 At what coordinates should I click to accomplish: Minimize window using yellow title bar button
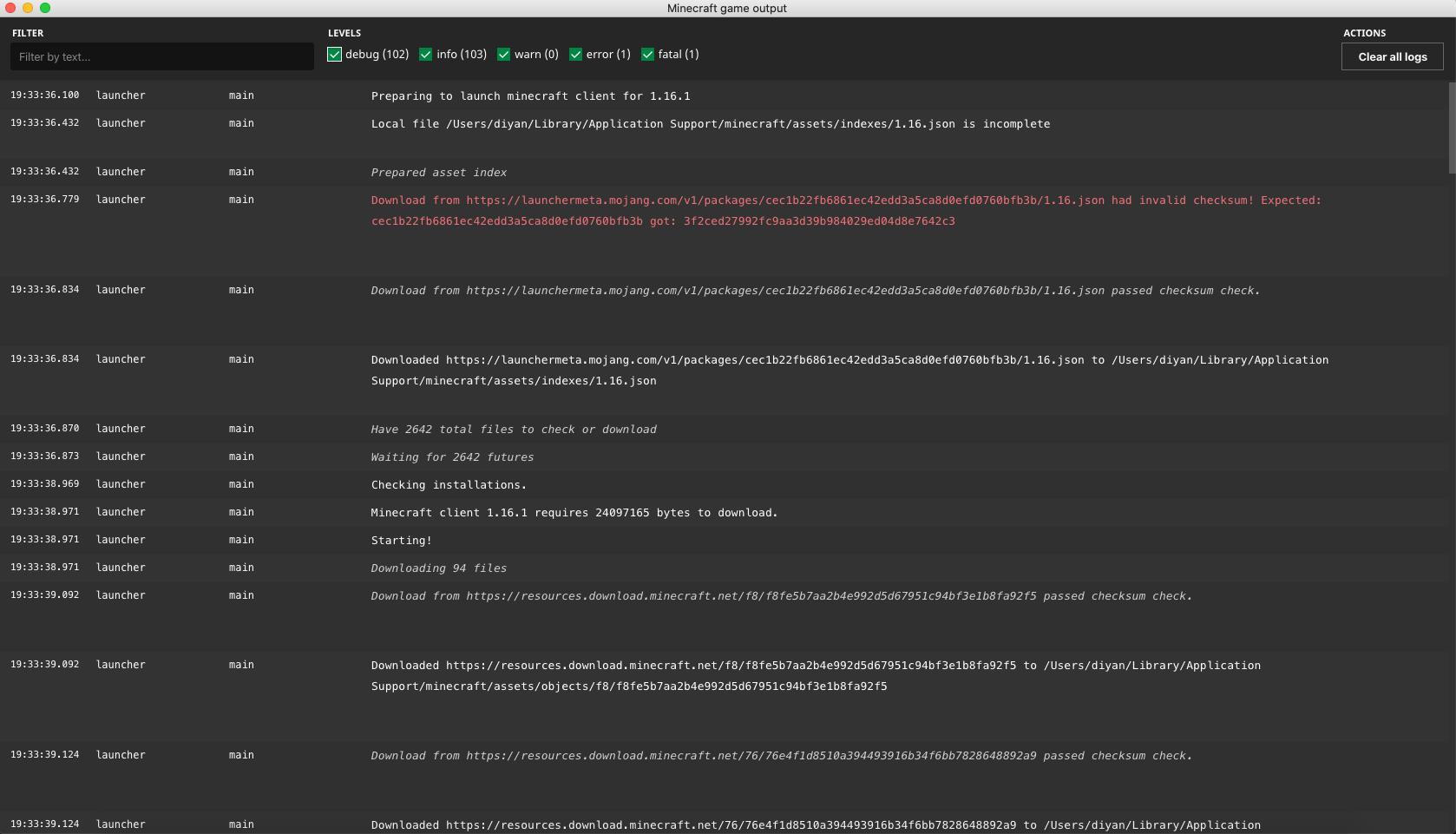click(x=28, y=8)
